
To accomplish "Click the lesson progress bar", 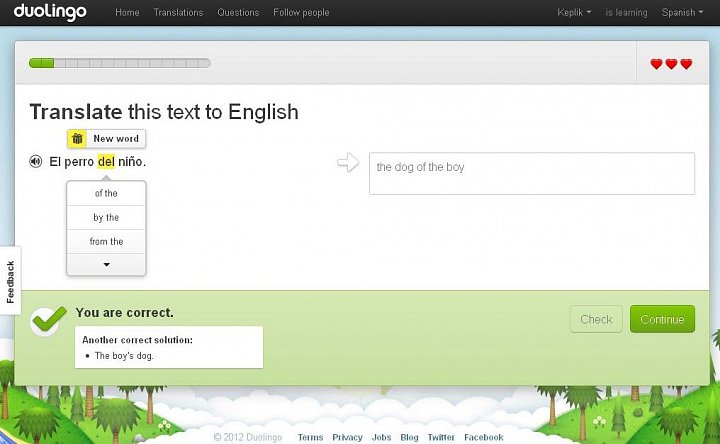I will pos(119,63).
